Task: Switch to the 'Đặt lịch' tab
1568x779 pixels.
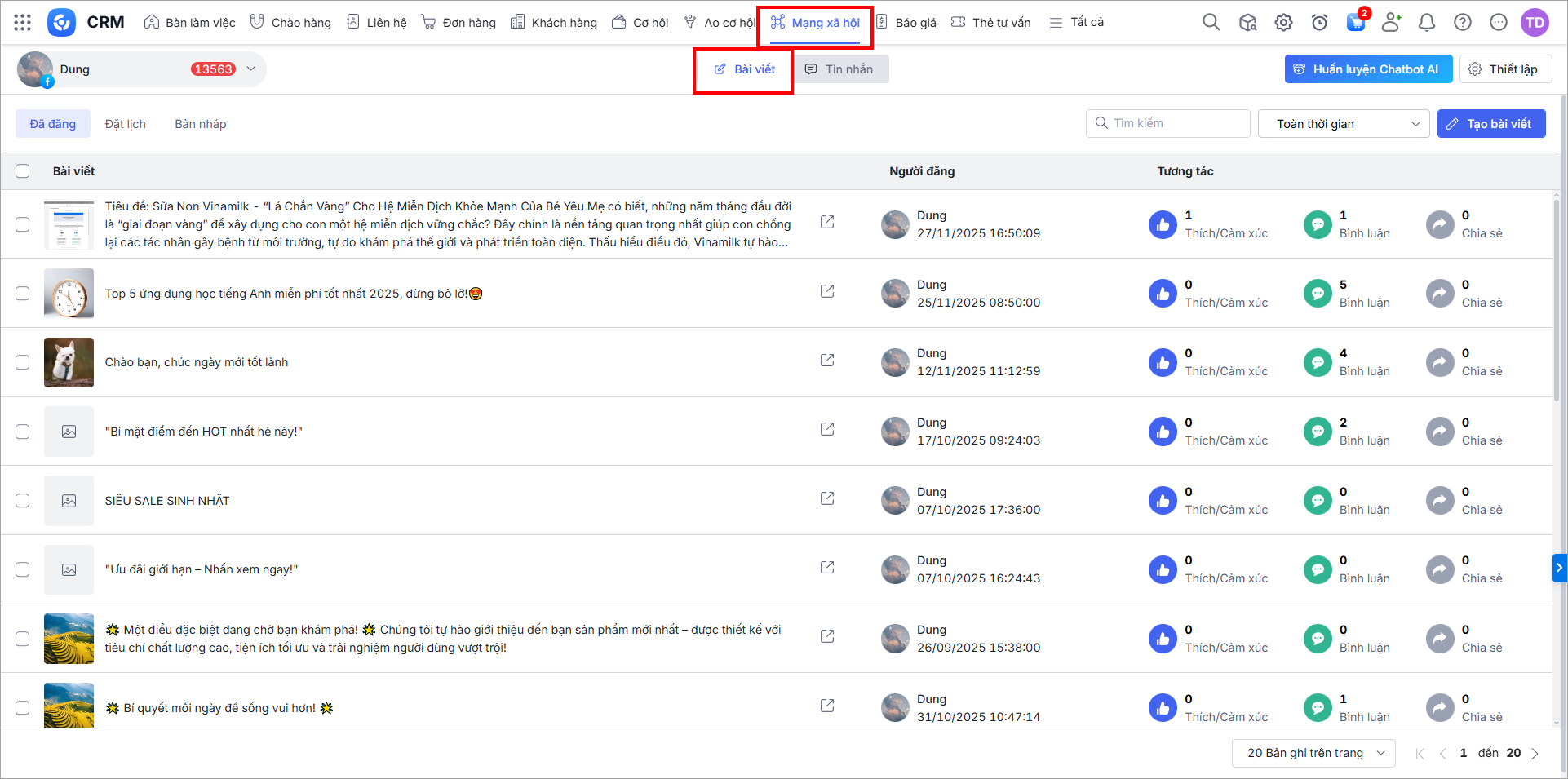Action: click(x=125, y=124)
